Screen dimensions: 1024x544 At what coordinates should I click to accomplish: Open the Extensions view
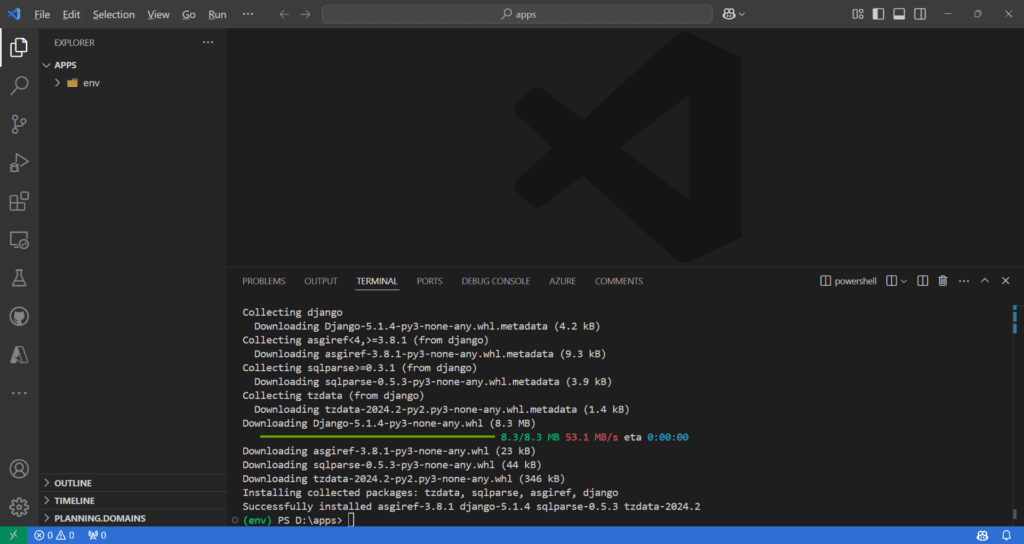(19, 201)
